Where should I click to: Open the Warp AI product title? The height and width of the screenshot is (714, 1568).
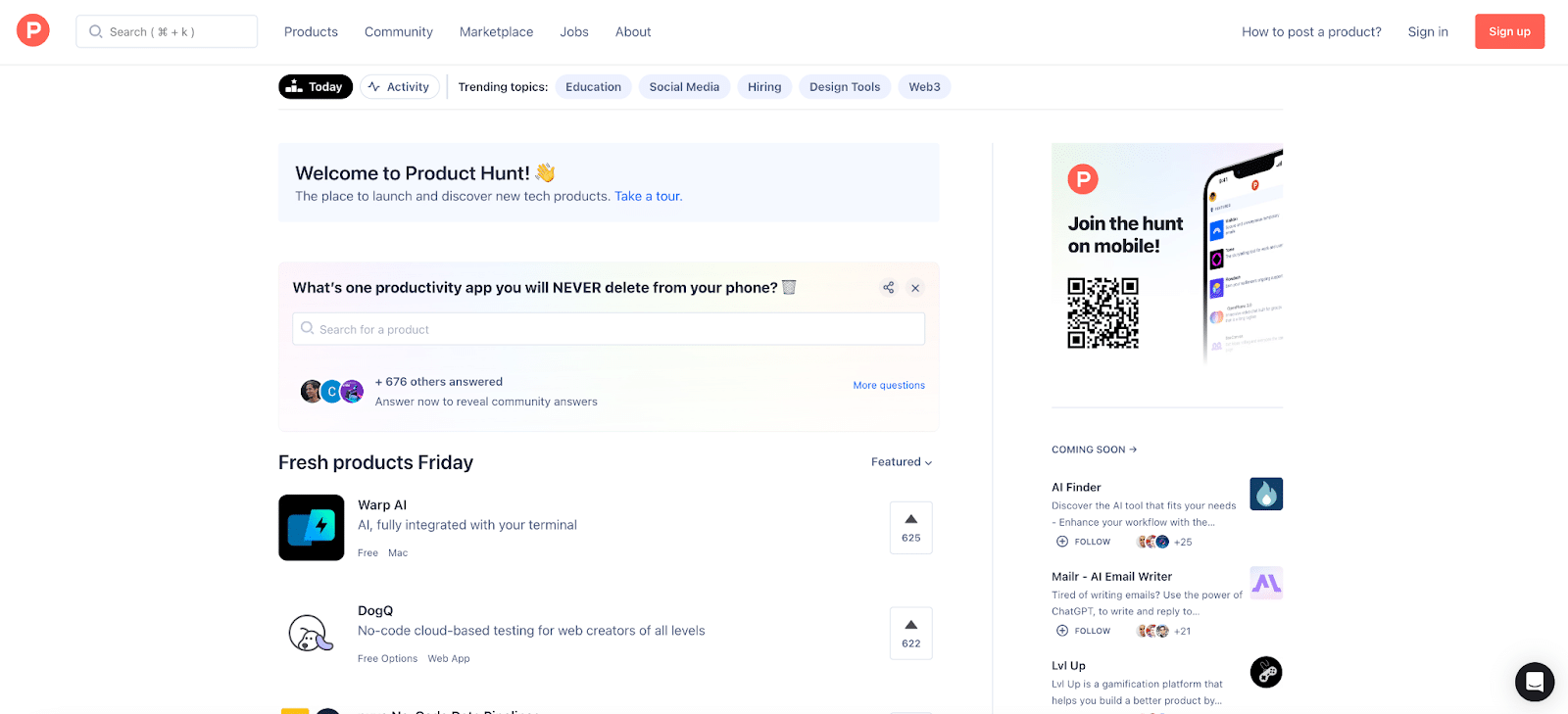[382, 505]
